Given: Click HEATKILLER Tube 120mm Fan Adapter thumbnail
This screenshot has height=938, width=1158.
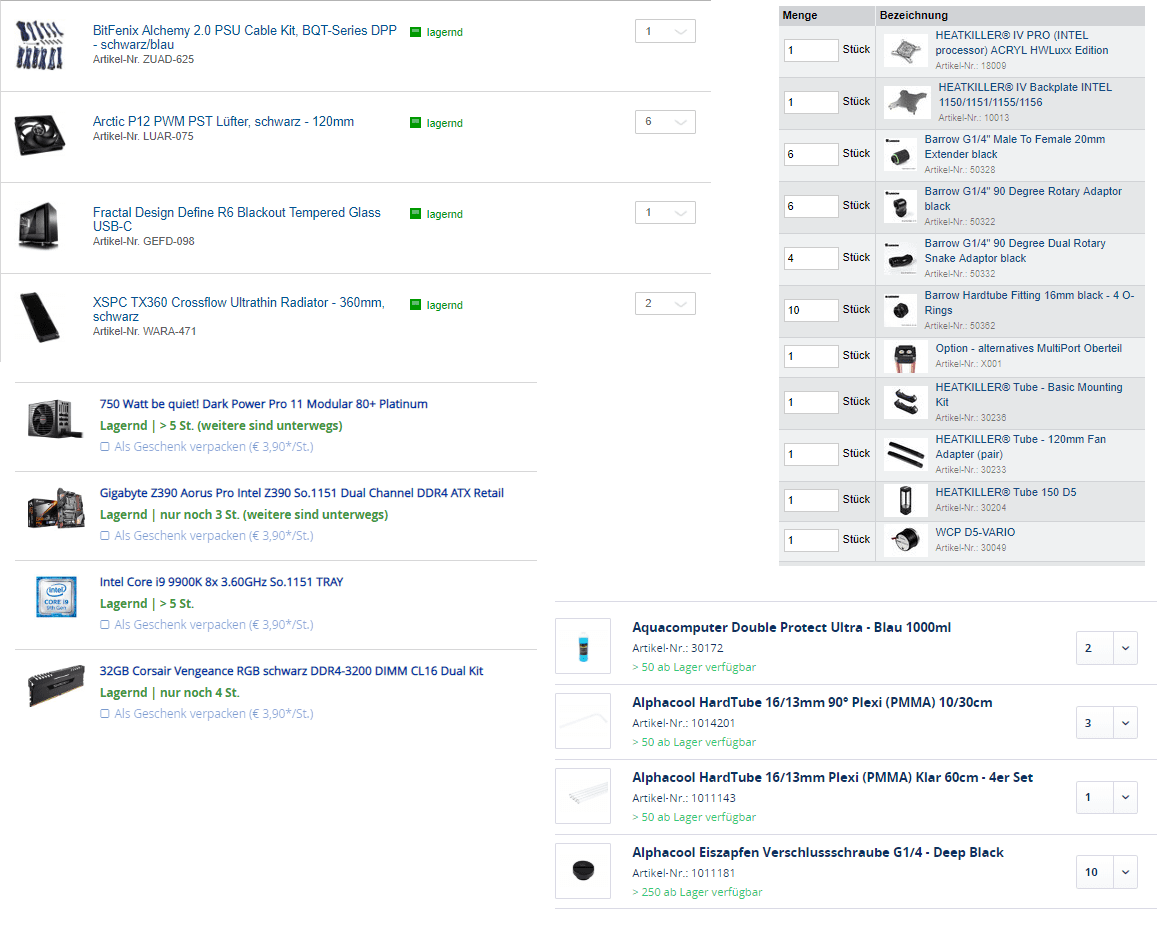Looking at the screenshot, I should click(x=905, y=453).
